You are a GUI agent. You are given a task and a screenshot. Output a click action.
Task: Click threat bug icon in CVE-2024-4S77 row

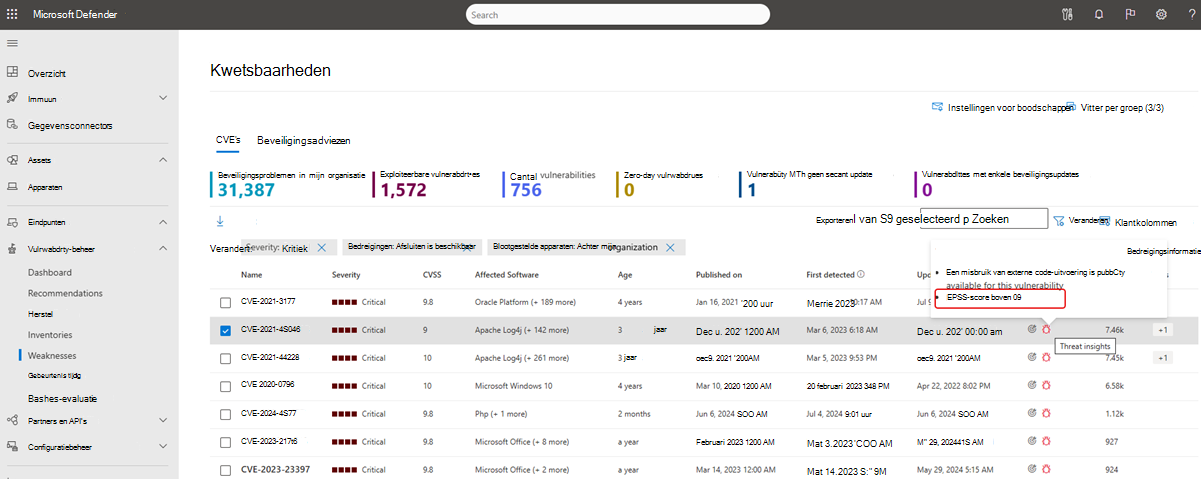[1046, 413]
